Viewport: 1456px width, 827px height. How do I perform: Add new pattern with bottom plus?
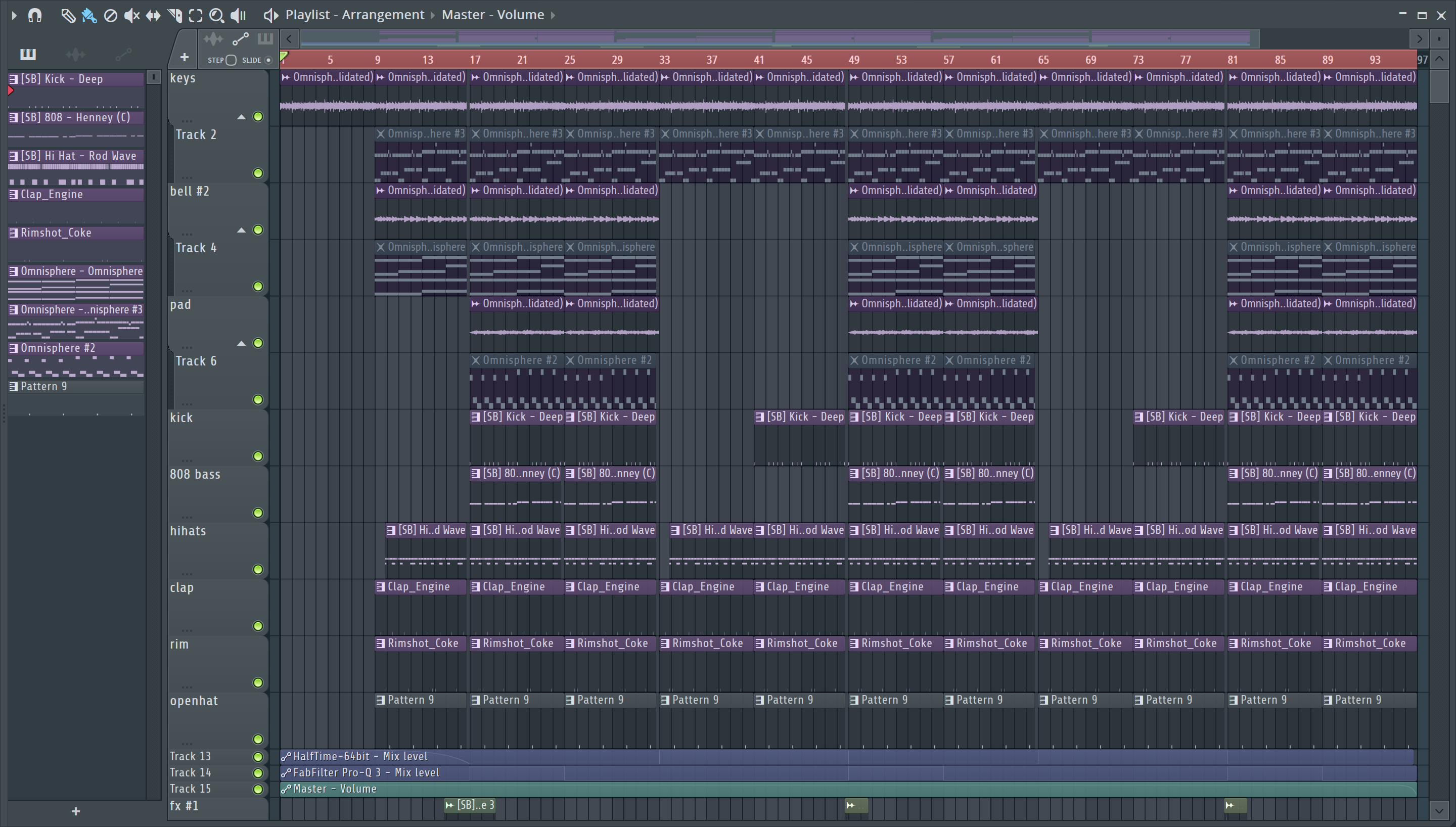(75, 812)
